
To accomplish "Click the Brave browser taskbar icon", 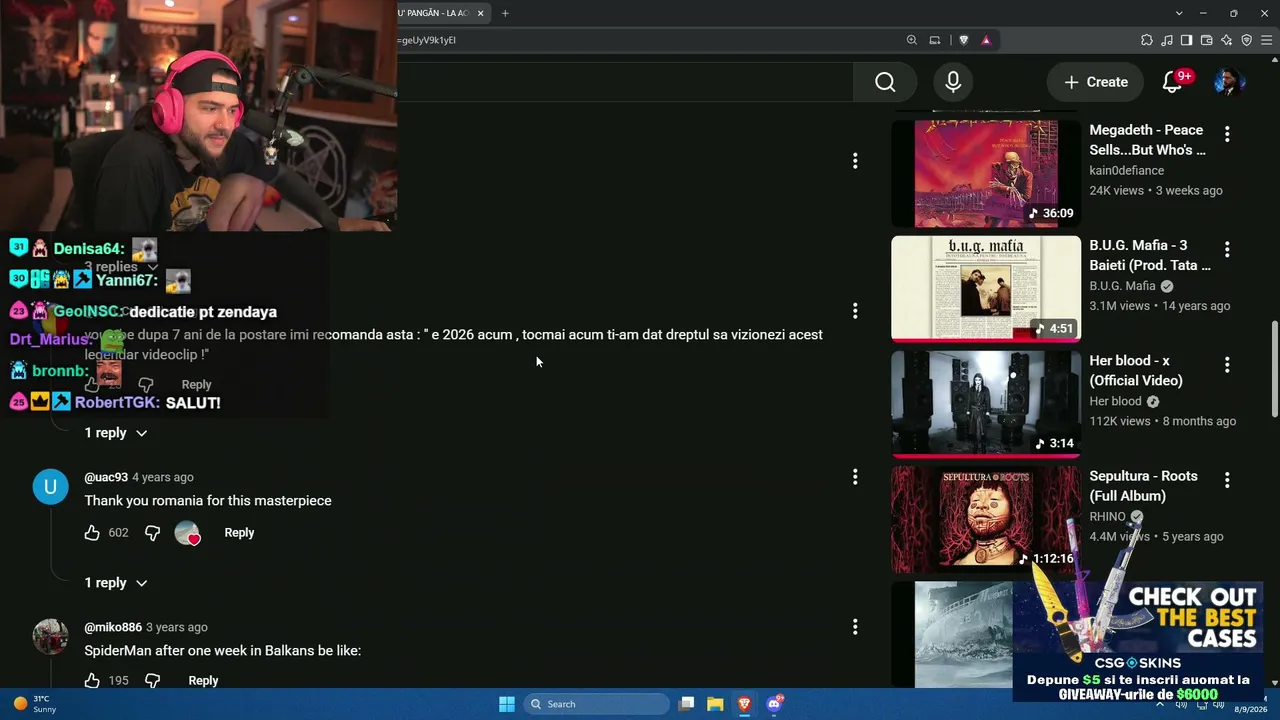I will click(x=744, y=704).
